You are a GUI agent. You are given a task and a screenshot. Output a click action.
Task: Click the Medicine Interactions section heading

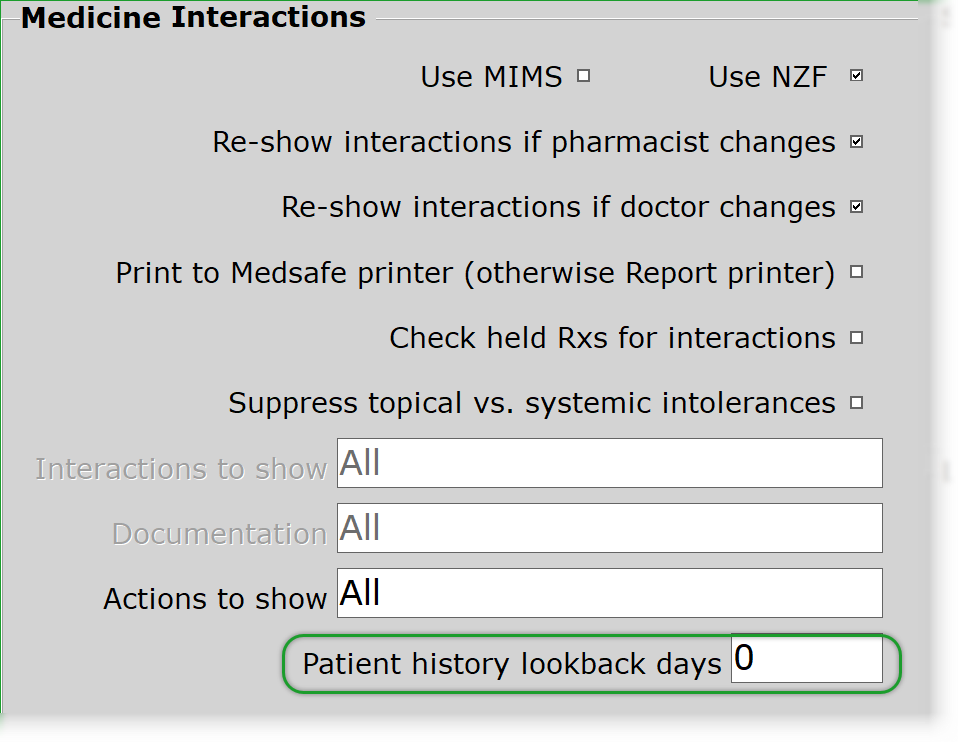coord(193,17)
